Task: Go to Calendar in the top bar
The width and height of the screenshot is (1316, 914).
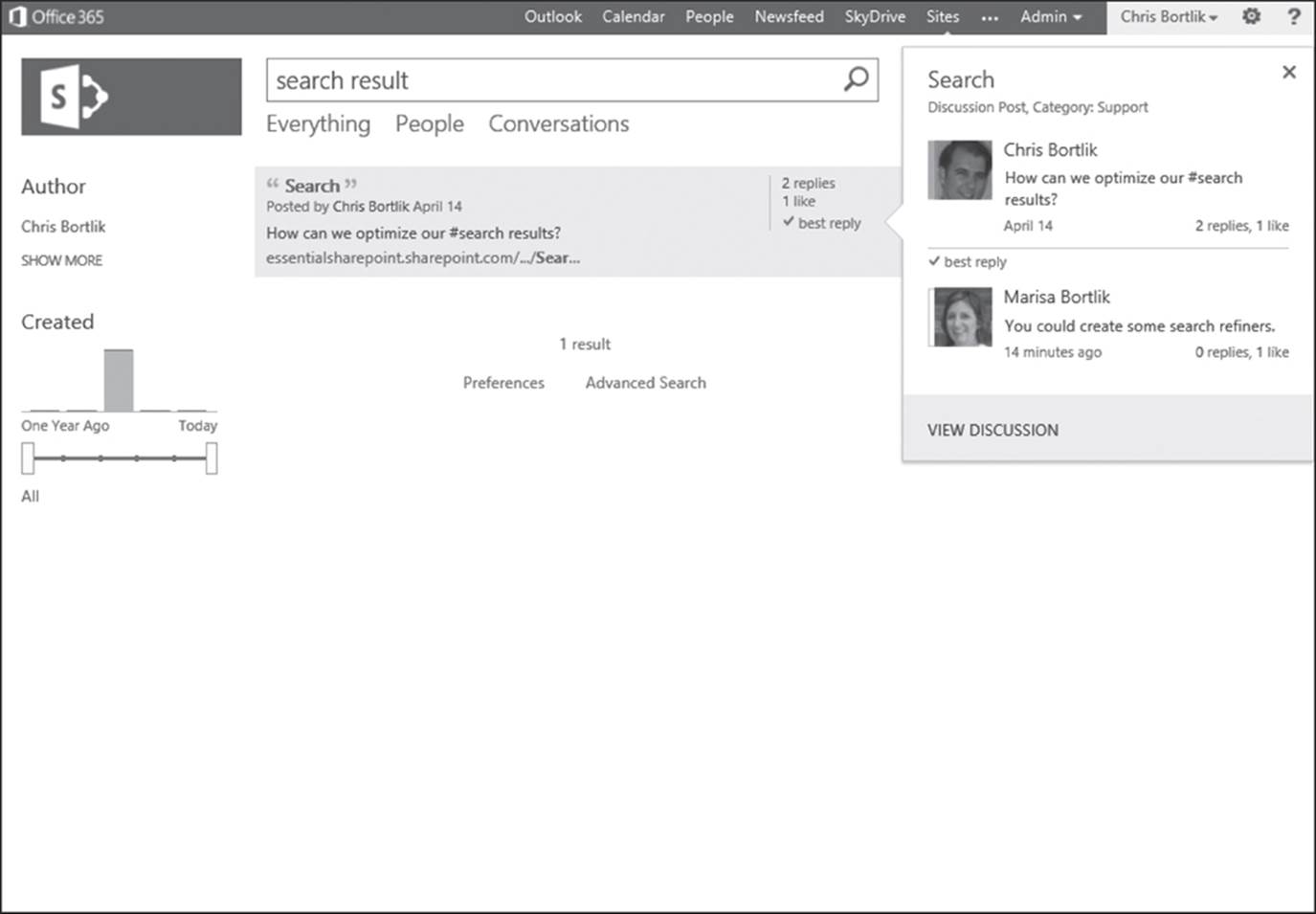Action: click(x=634, y=16)
